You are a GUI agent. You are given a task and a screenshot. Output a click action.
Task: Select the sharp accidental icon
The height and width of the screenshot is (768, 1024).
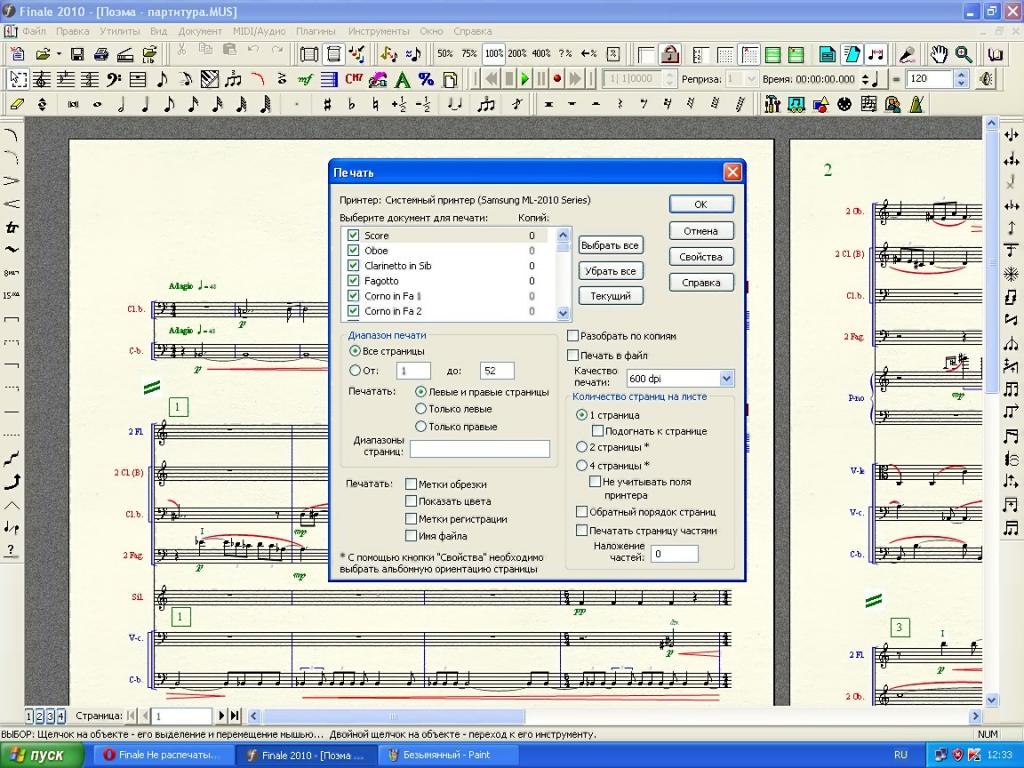pyautogui.click(x=327, y=104)
